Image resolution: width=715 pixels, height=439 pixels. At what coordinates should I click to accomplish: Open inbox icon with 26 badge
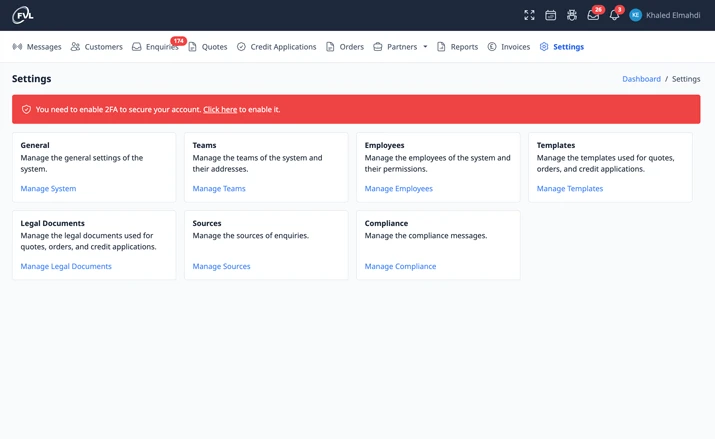pos(593,15)
